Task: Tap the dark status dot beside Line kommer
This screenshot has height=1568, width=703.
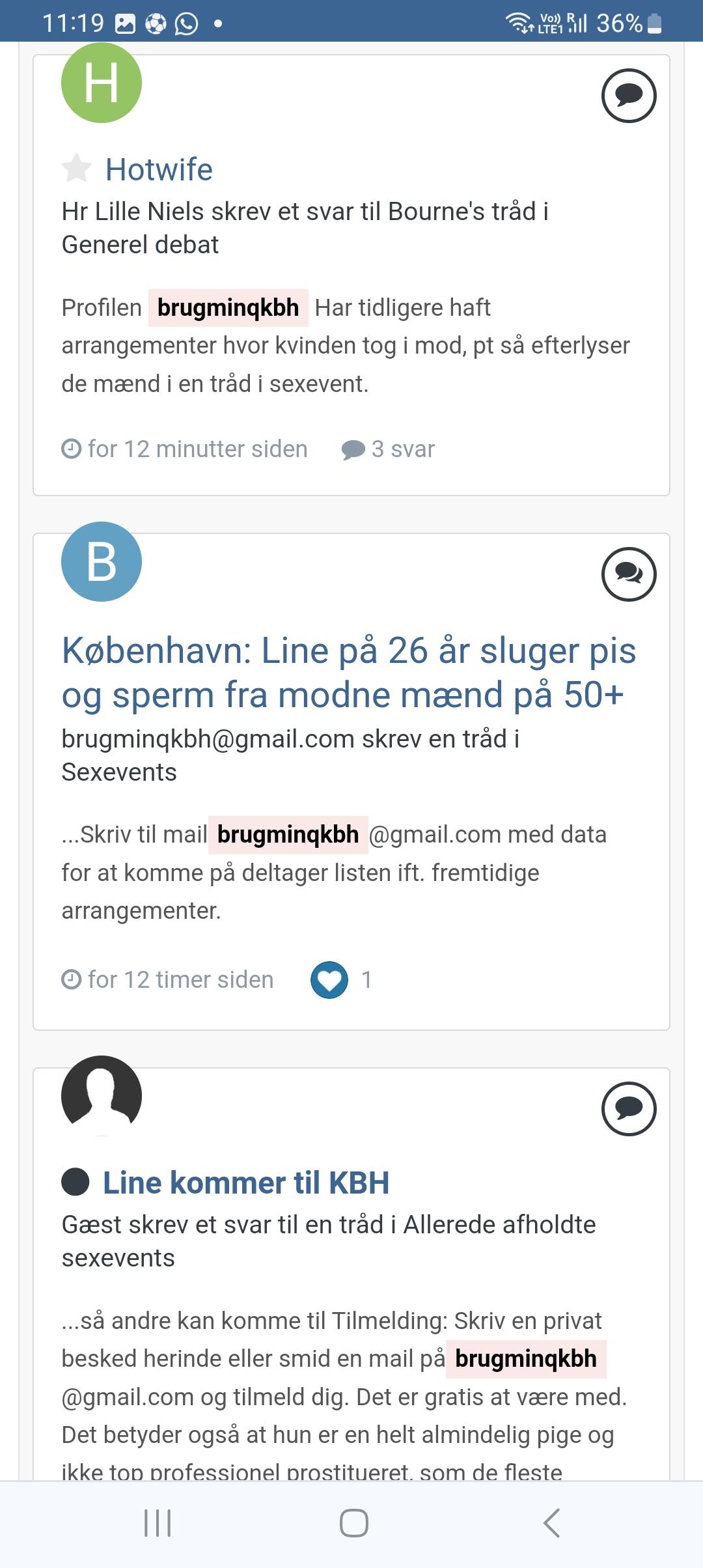Action: coord(76,1182)
